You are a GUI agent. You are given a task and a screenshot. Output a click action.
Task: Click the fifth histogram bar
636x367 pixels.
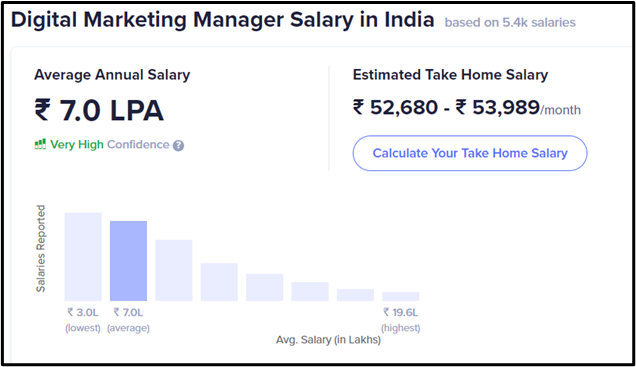tap(264, 288)
